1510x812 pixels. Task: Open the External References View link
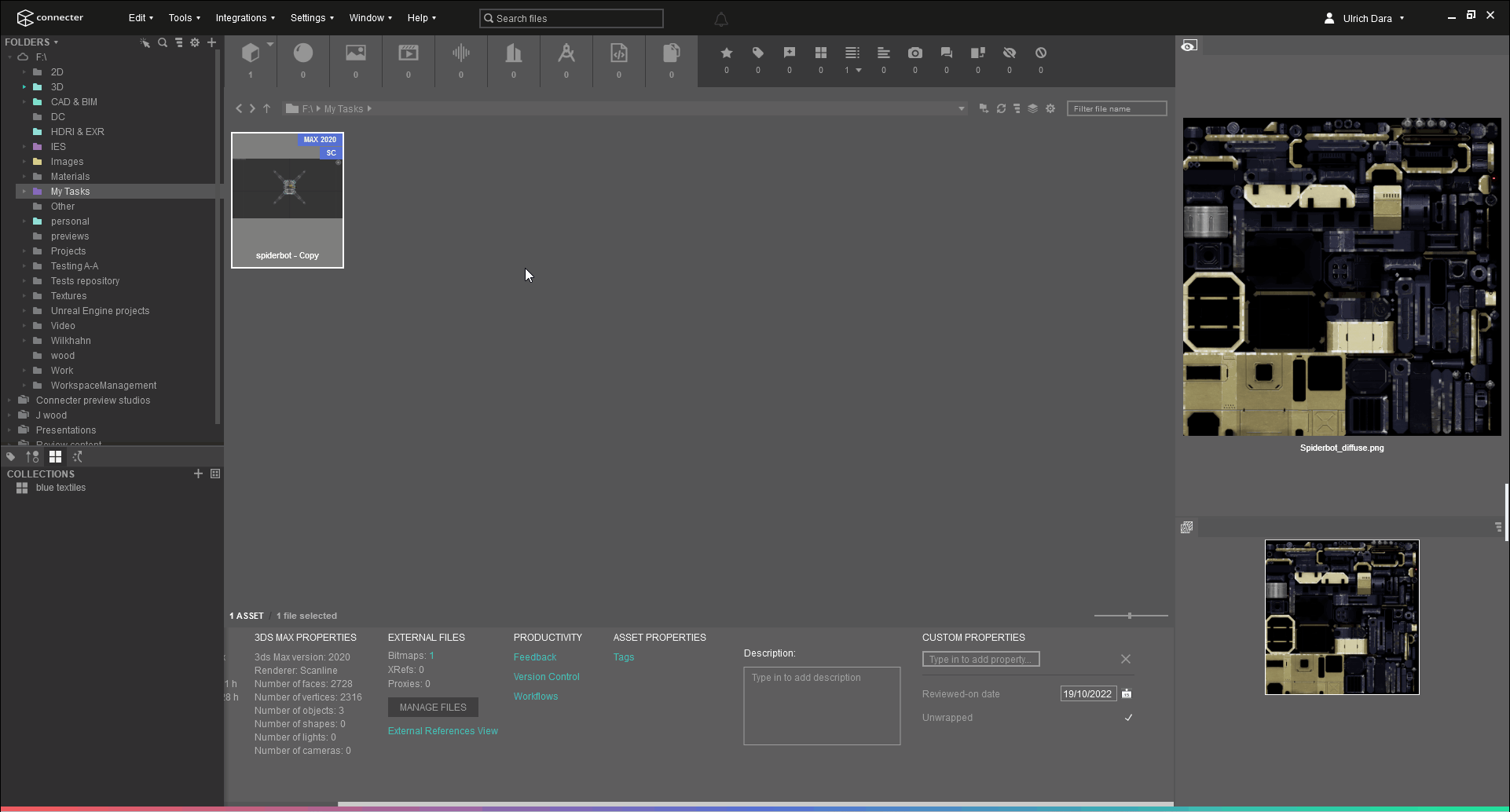coord(442,730)
